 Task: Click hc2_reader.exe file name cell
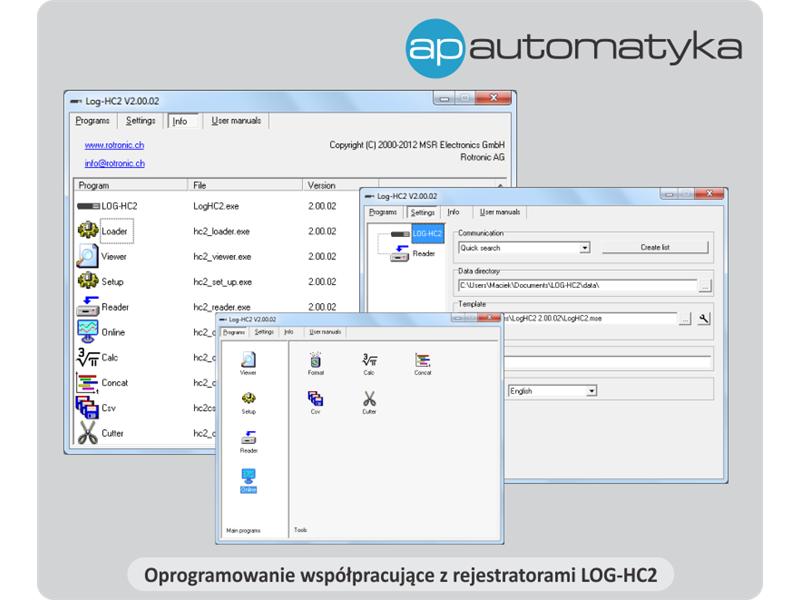coord(221,307)
